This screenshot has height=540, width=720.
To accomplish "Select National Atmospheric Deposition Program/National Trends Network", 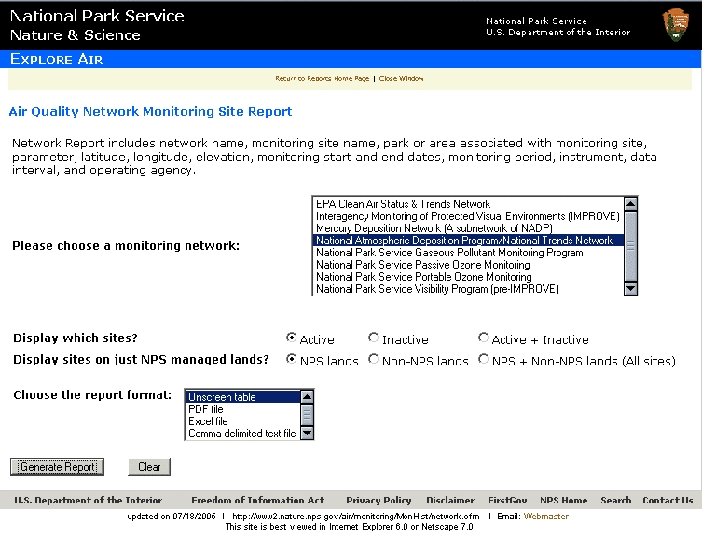I will pos(467,240).
